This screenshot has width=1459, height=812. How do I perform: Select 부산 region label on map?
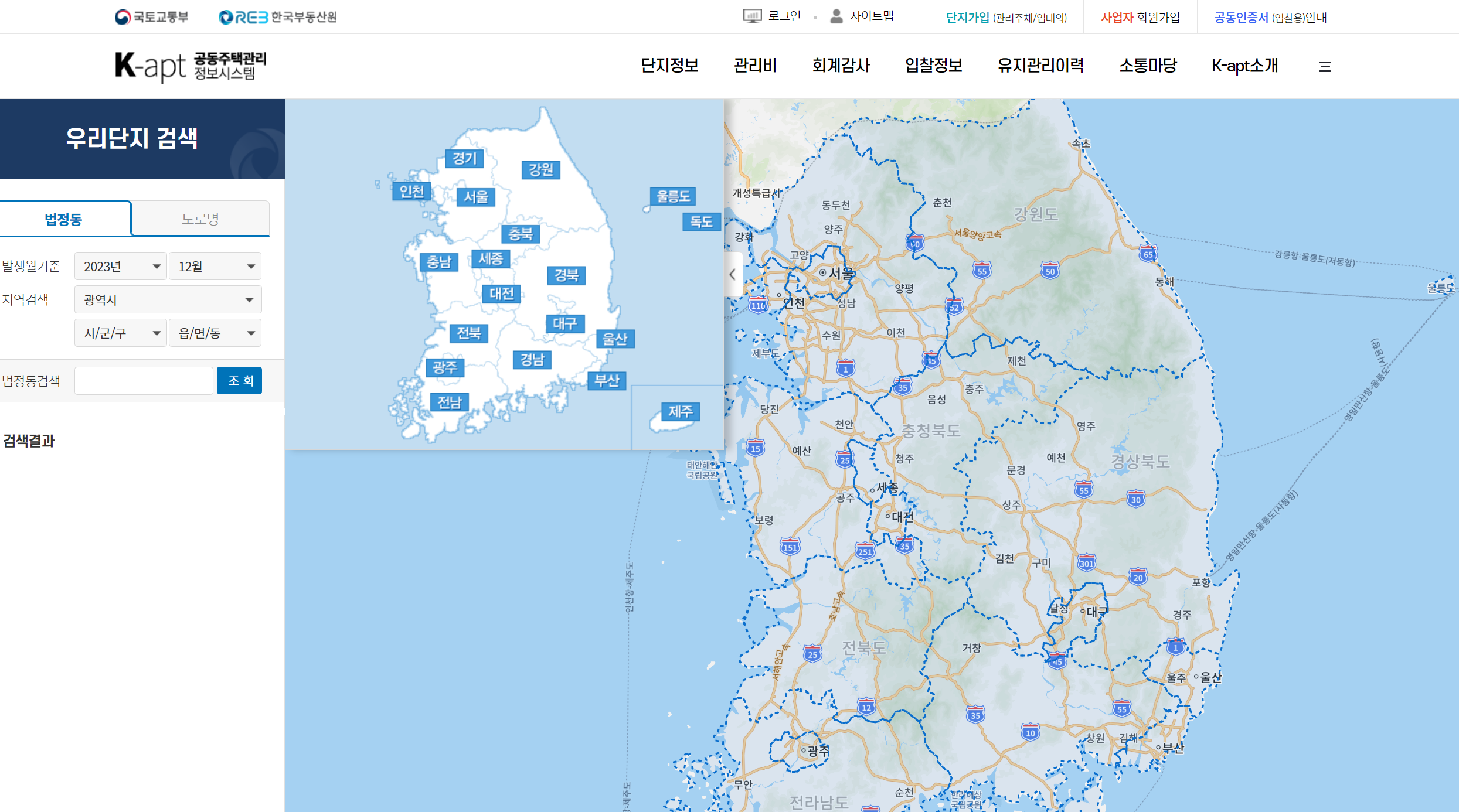pyautogui.click(x=607, y=381)
